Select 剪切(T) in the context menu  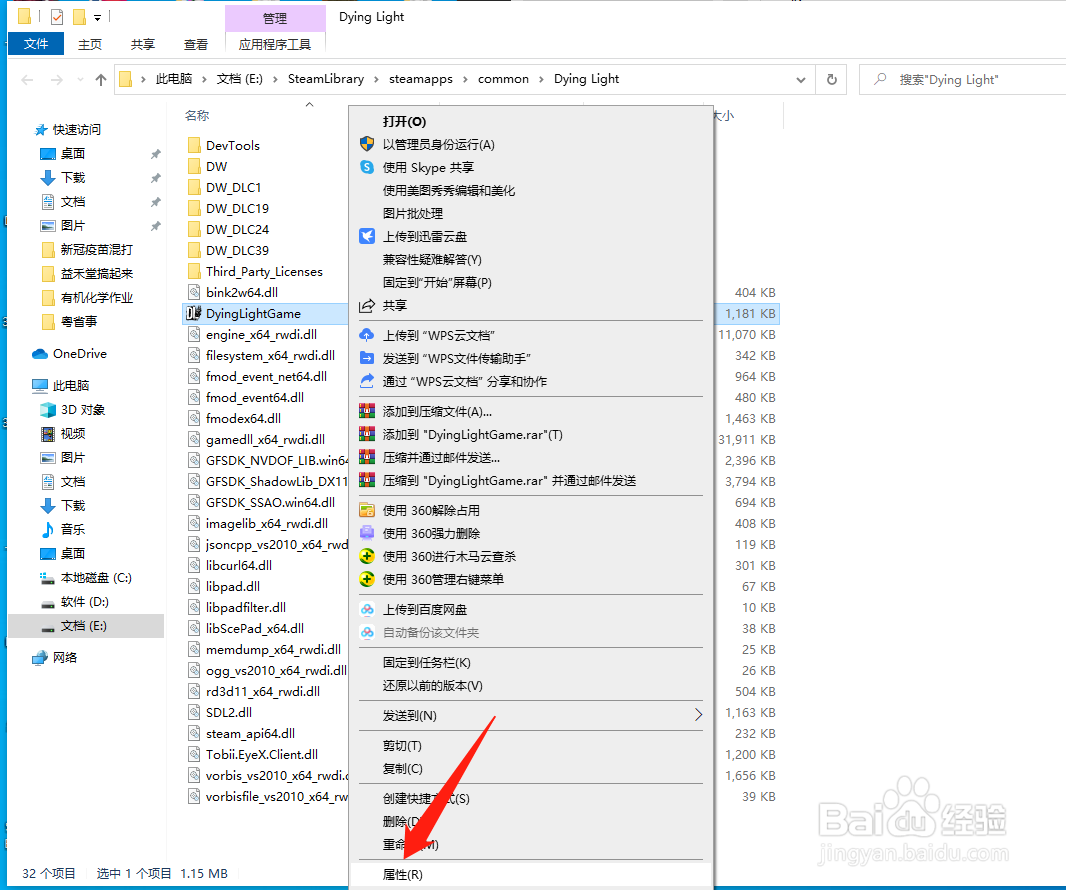[x=532, y=745]
